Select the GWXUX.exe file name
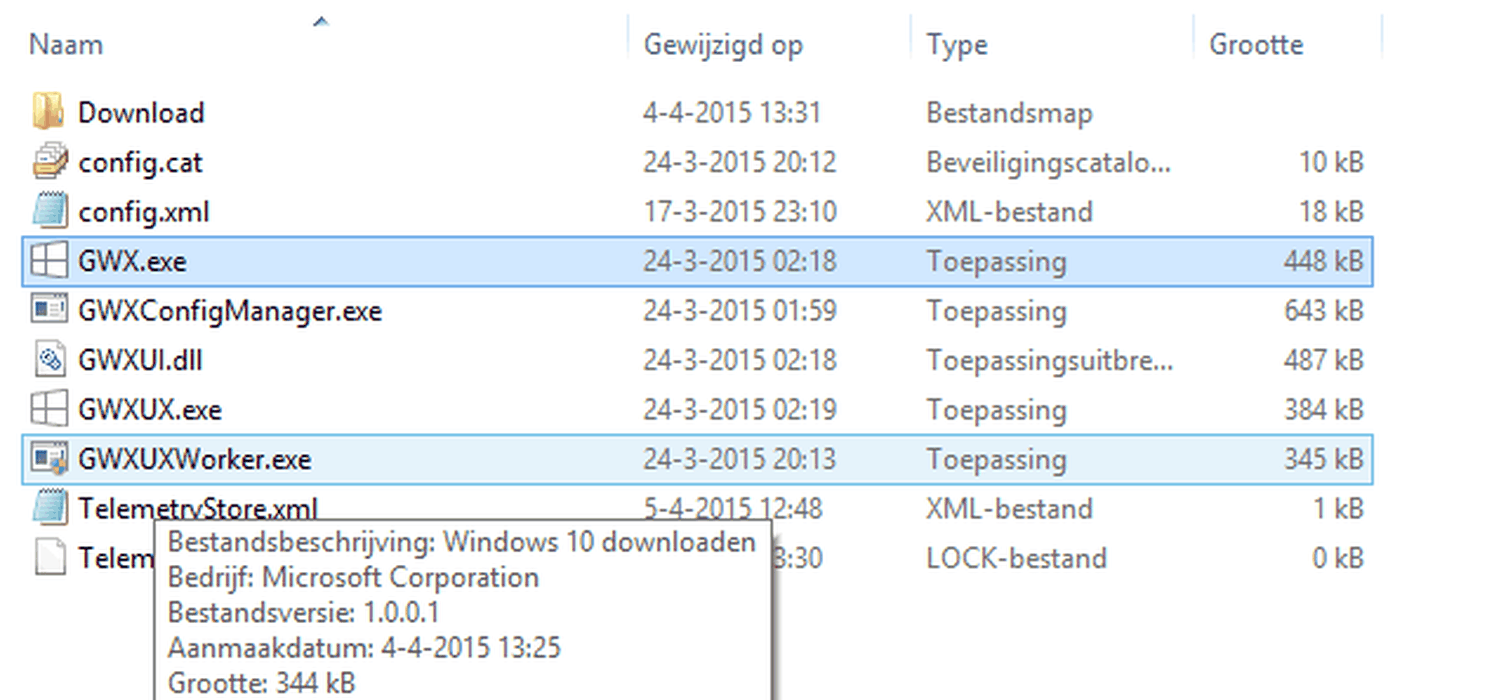1494x700 pixels. click(150, 410)
